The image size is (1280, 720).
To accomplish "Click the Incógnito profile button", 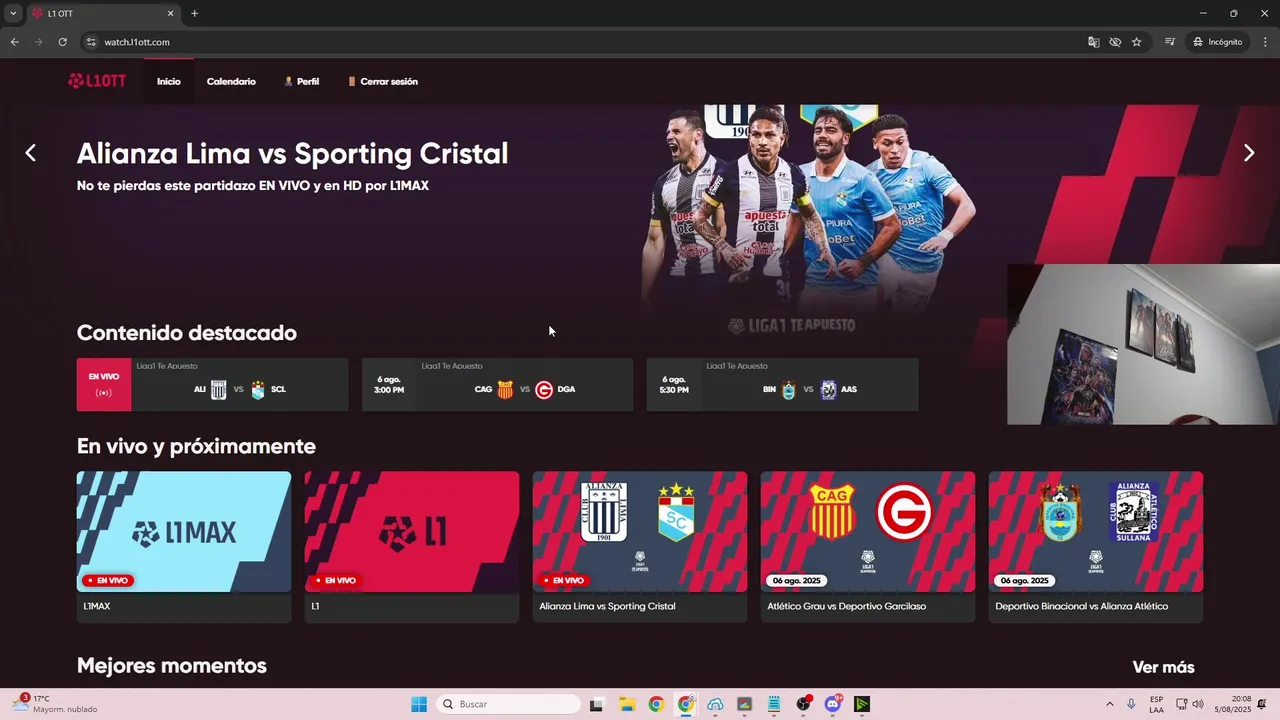I will (1217, 42).
